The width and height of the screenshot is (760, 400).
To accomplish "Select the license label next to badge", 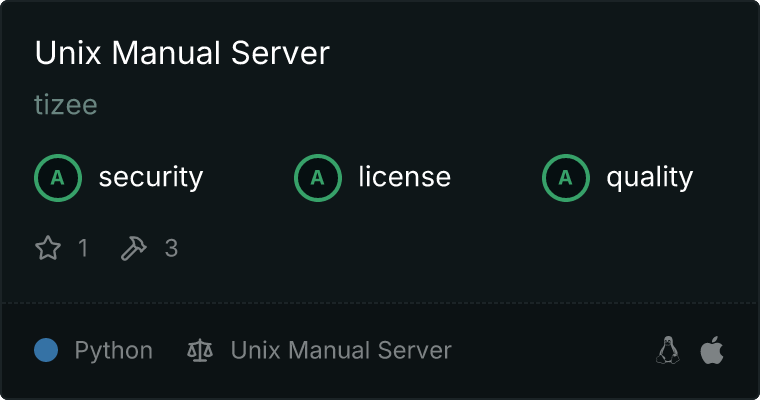I will click(404, 178).
